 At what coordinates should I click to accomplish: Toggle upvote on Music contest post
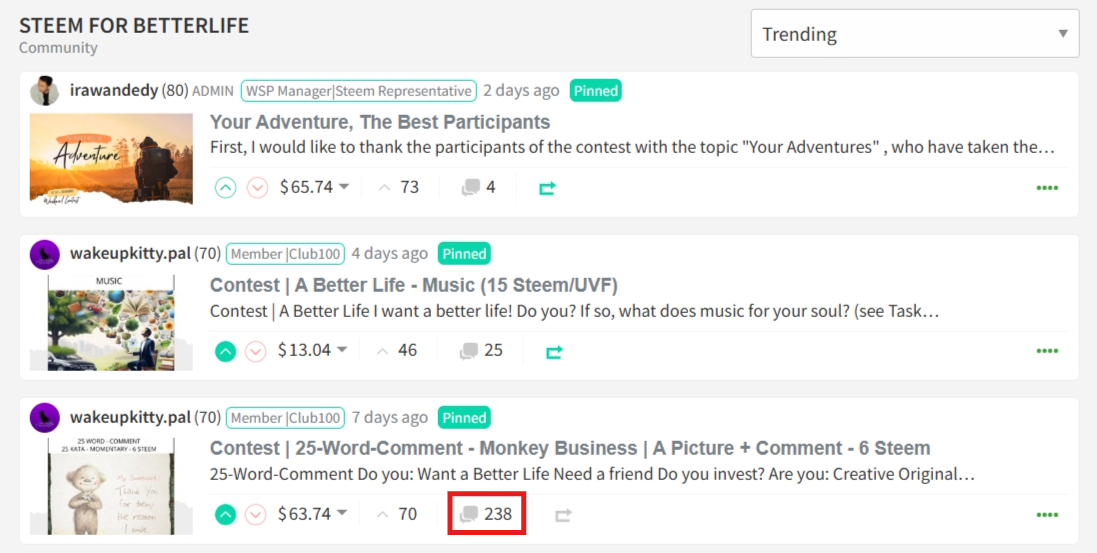pyautogui.click(x=225, y=351)
